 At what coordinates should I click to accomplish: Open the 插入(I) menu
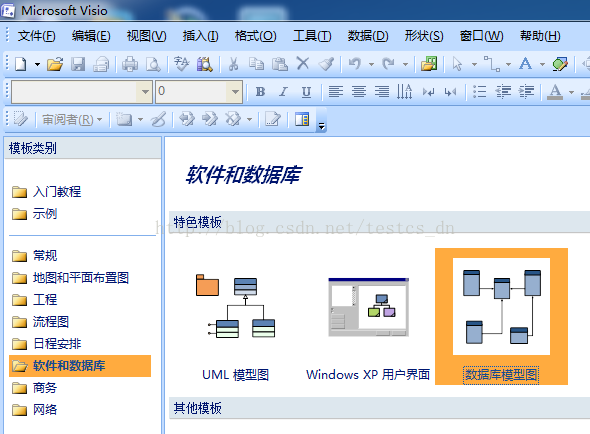coord(200,36)
